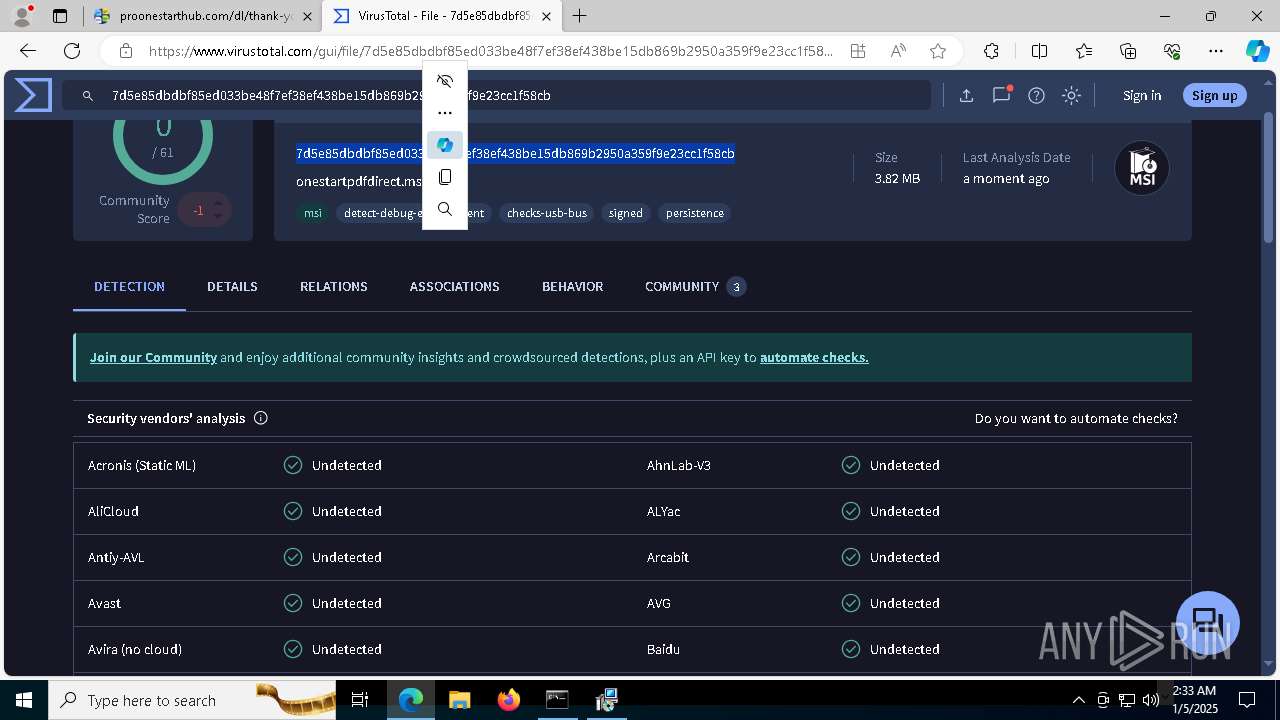Switch to the DETAILS tab
This screenshot has height=720, width=1280.
click(232, 287)
